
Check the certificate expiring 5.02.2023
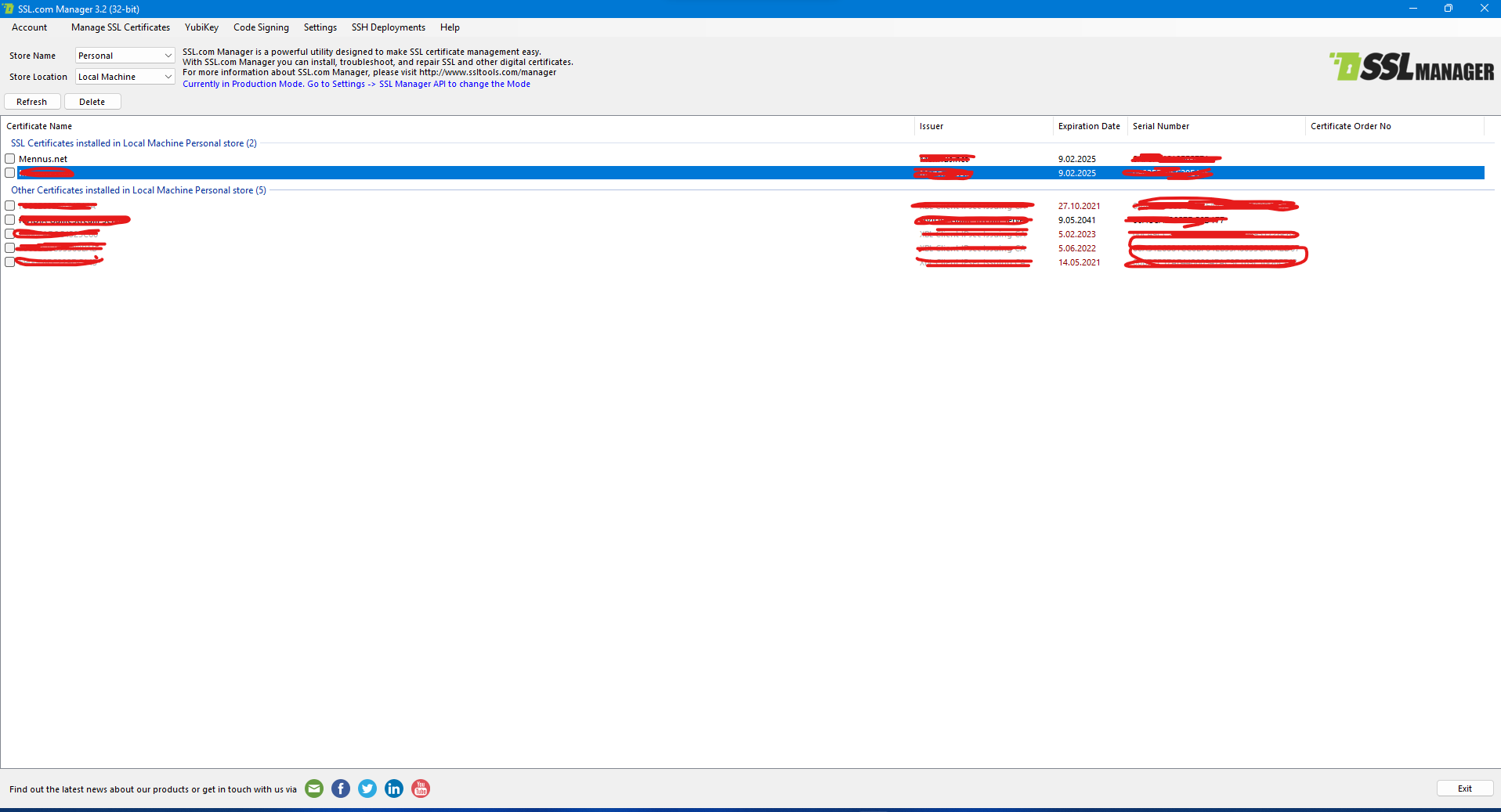pyautogui.click(x=10, y=234)
